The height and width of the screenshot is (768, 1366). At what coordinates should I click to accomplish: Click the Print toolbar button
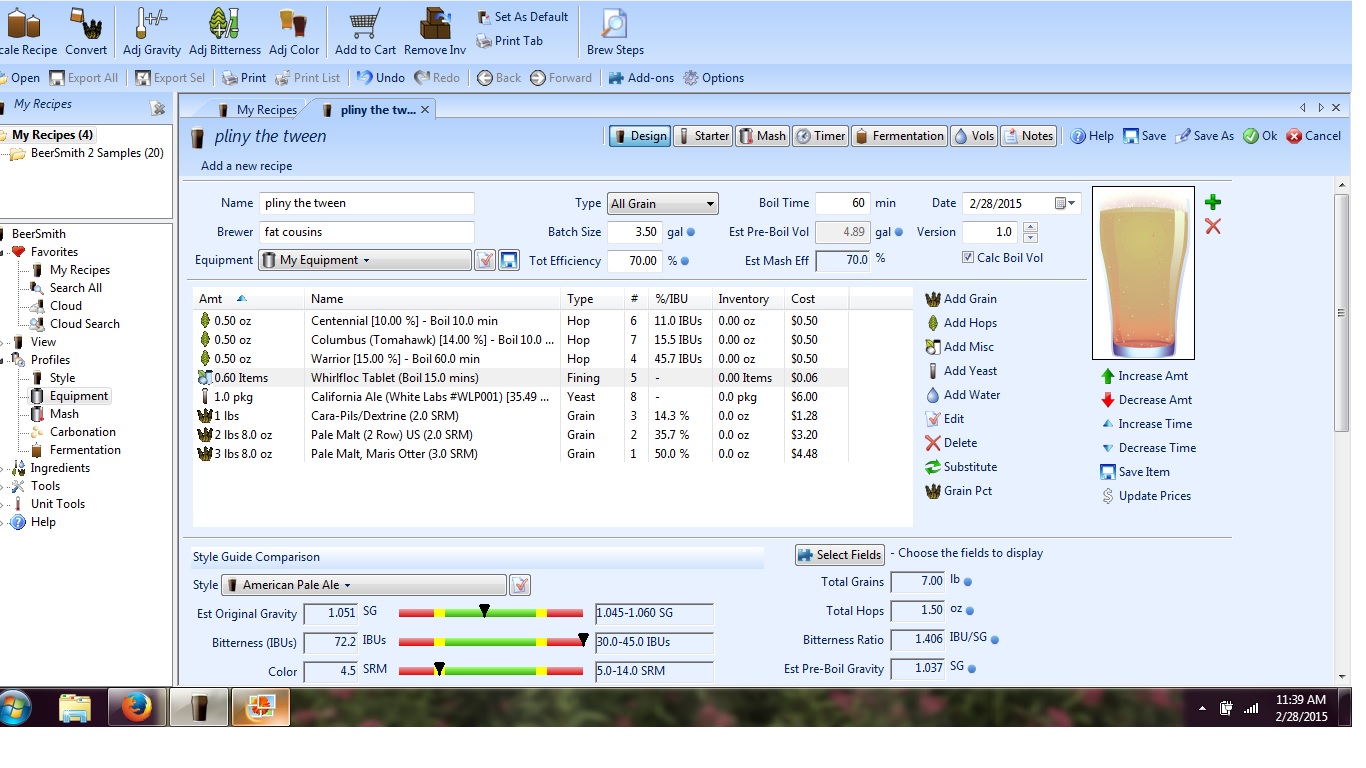point(244,78)
